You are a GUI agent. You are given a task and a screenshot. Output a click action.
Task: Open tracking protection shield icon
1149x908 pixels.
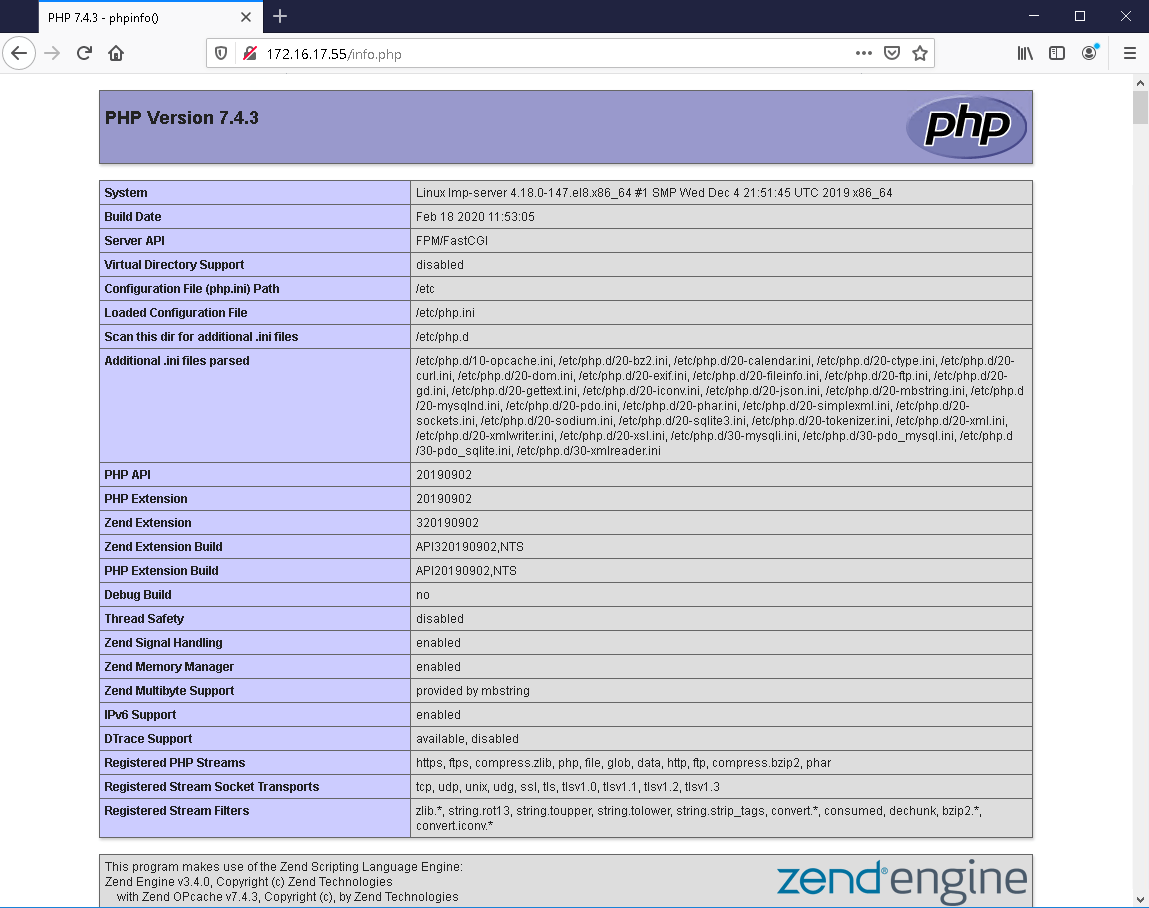pyautogui.click(x=221, y=53)
